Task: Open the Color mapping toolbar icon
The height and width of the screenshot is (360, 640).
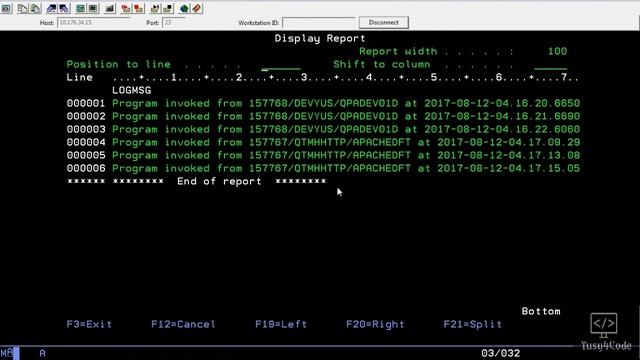Action: pyautogui.click(x=93, y=8)
